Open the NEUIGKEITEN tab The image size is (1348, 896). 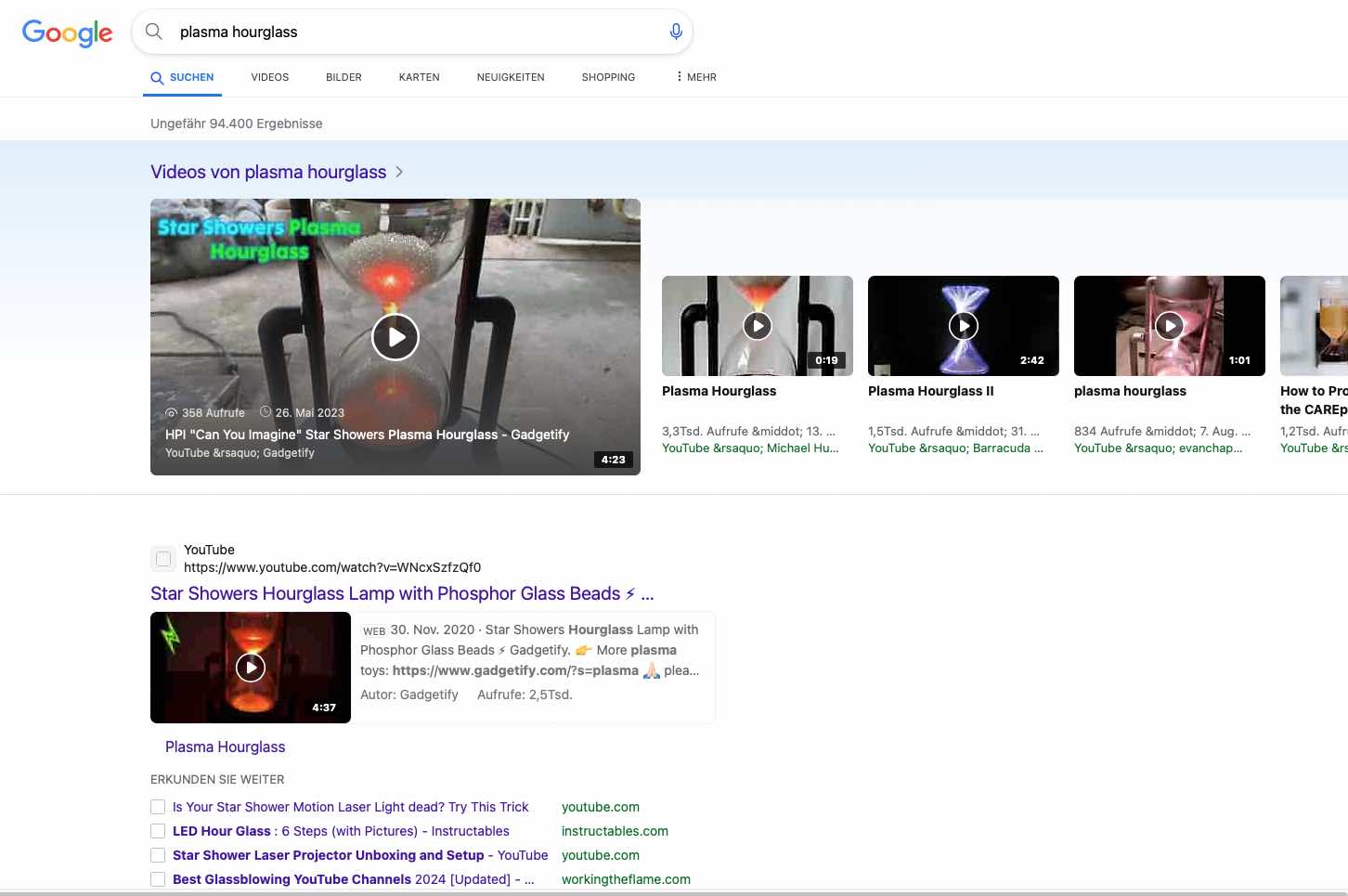511,77
